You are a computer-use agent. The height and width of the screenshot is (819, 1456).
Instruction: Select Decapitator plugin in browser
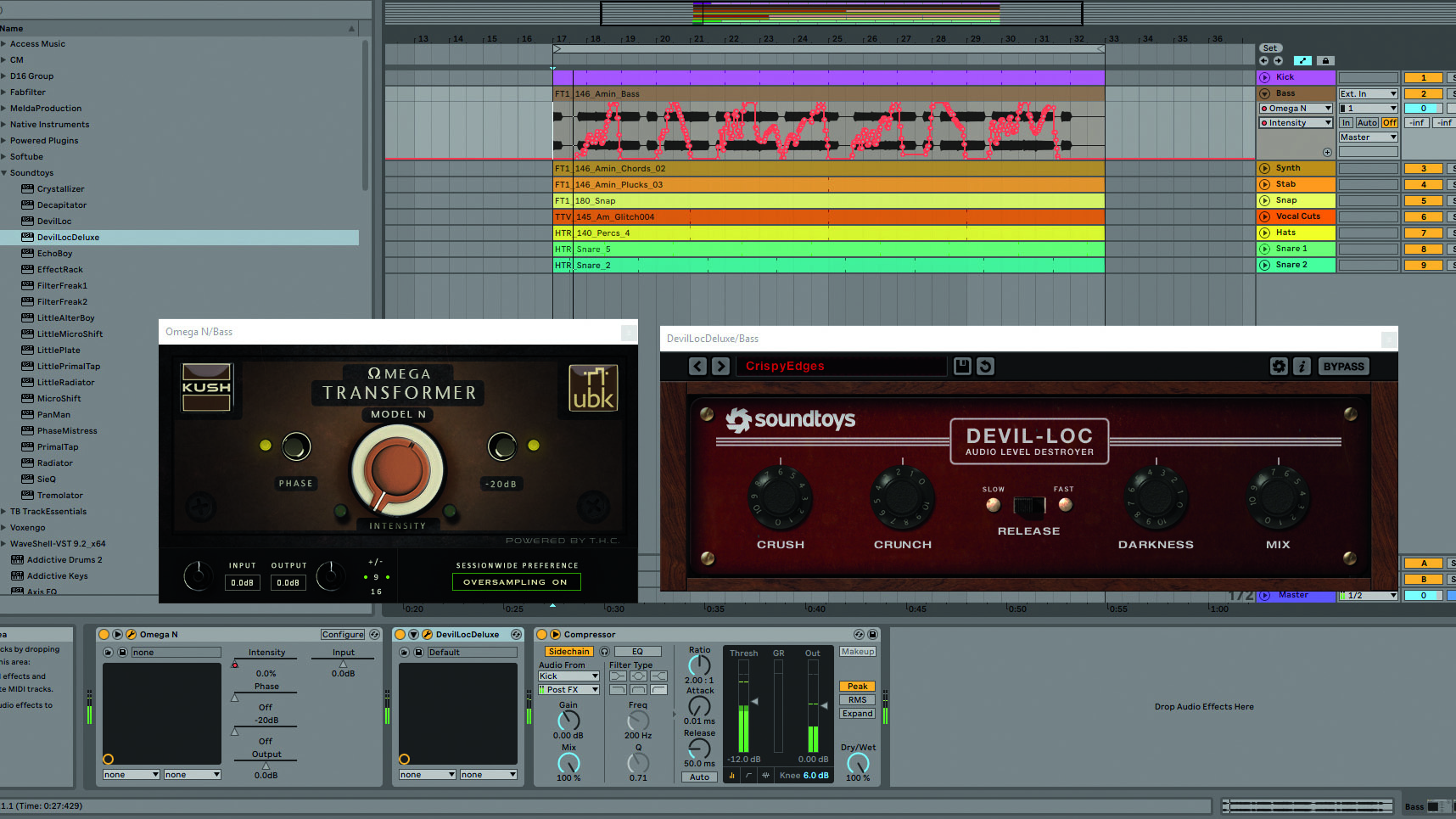pos(61,205)
